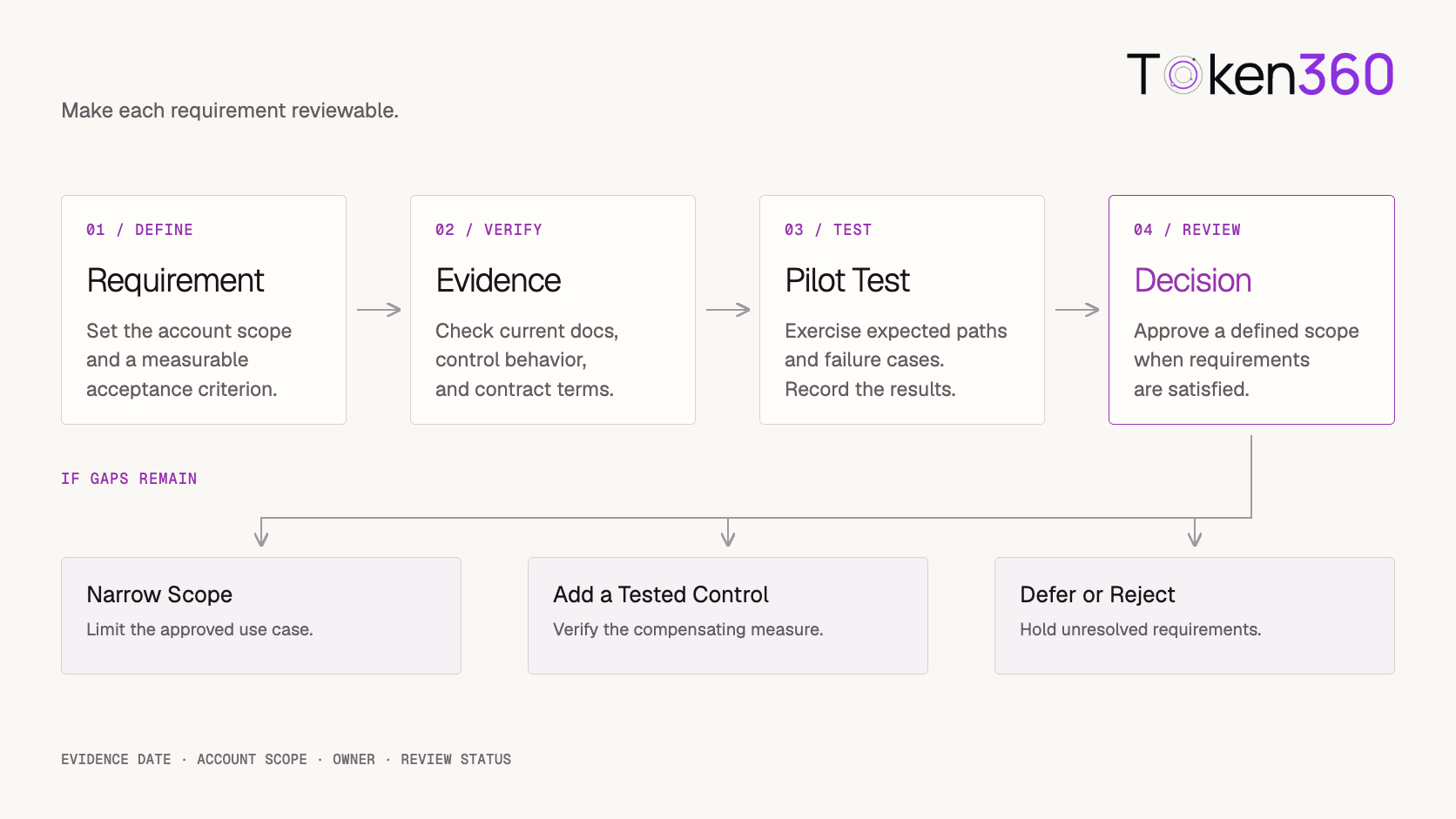The image size is (1456, 819).
Task: Click 'OWNER' in the footer
Action: tap(354, 759)
